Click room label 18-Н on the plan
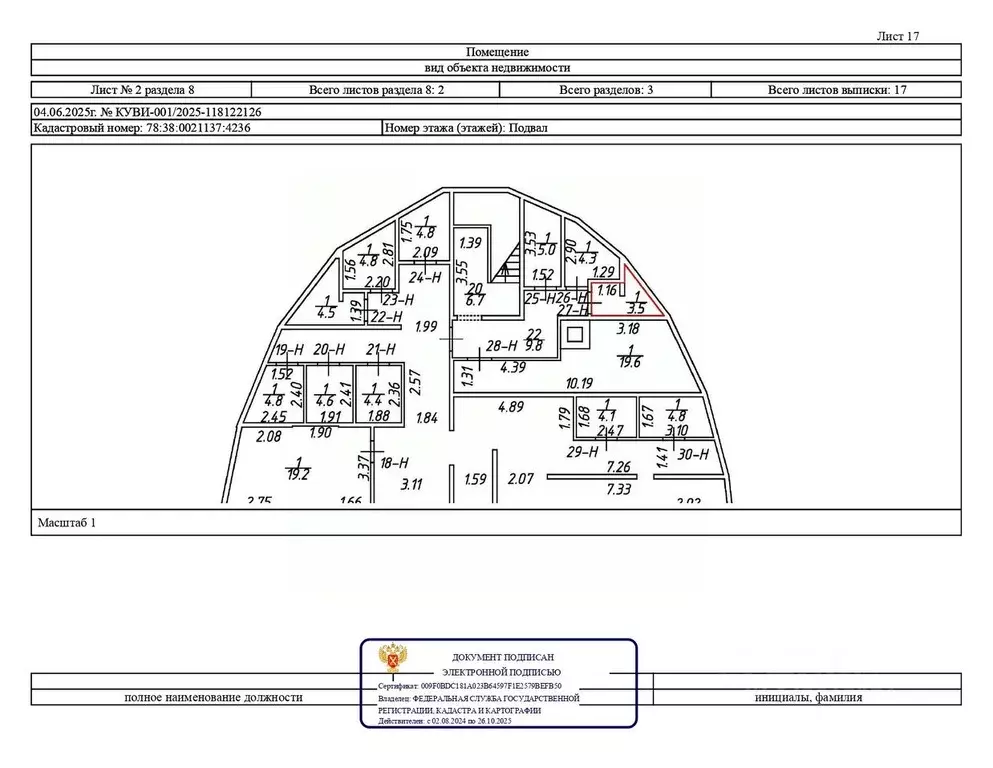The height and width of the screenshot is (768, 993). click(395, 461)
